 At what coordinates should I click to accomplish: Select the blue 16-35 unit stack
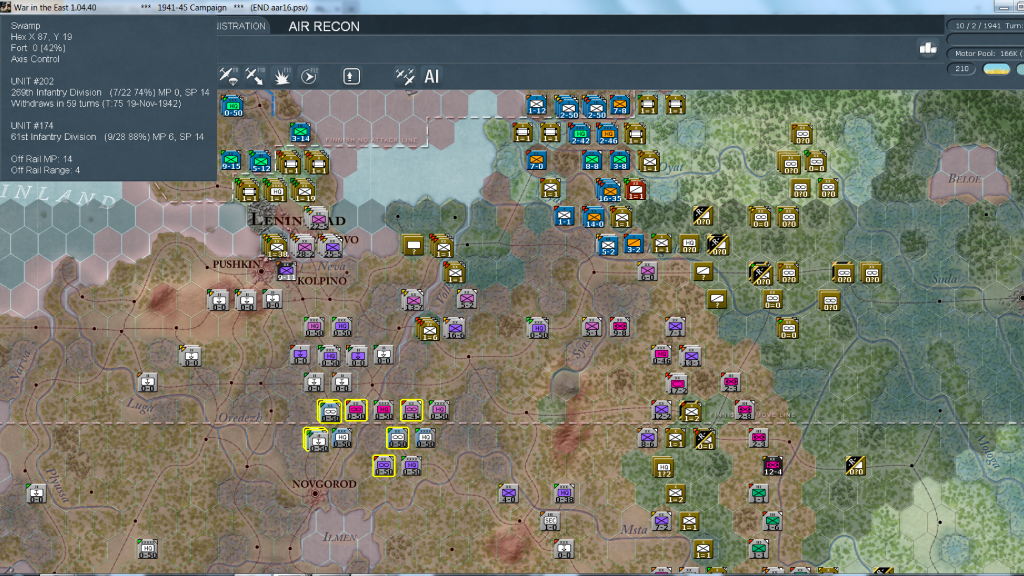[609, 190]
